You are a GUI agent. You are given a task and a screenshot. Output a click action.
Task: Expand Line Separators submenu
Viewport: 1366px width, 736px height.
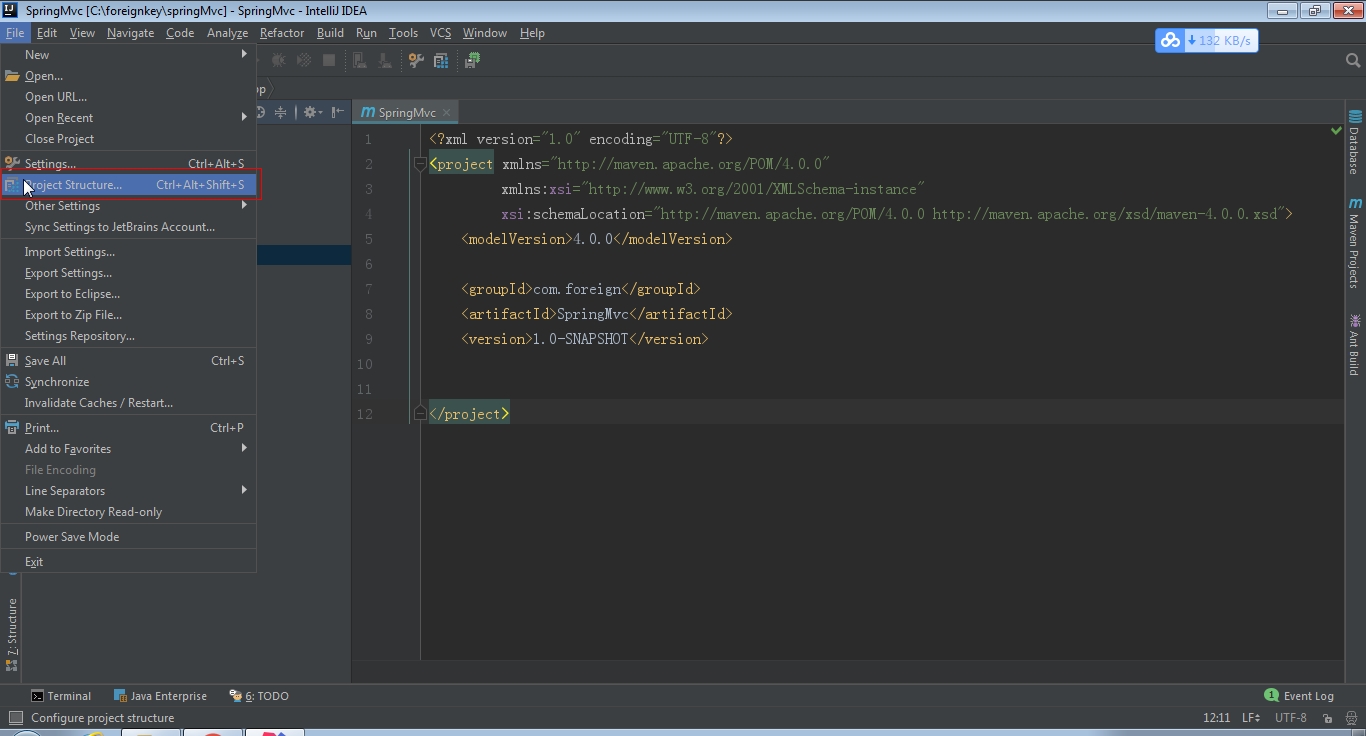click(128, 491)
